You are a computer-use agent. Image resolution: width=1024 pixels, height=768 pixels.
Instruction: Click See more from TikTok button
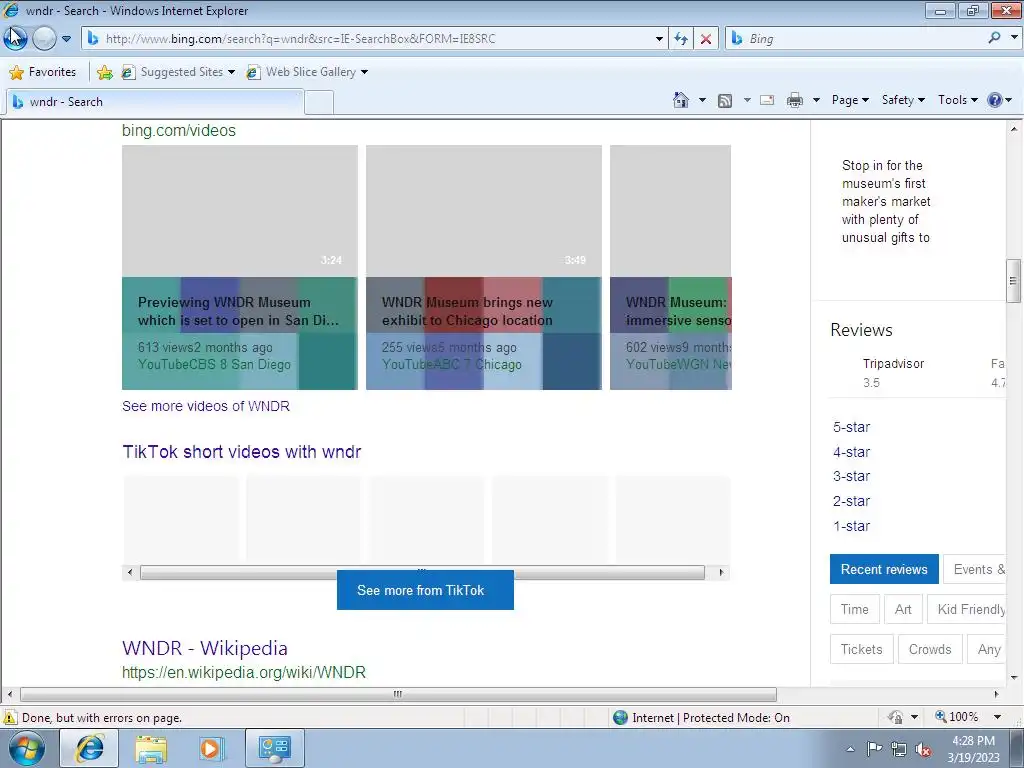point(425,590)
